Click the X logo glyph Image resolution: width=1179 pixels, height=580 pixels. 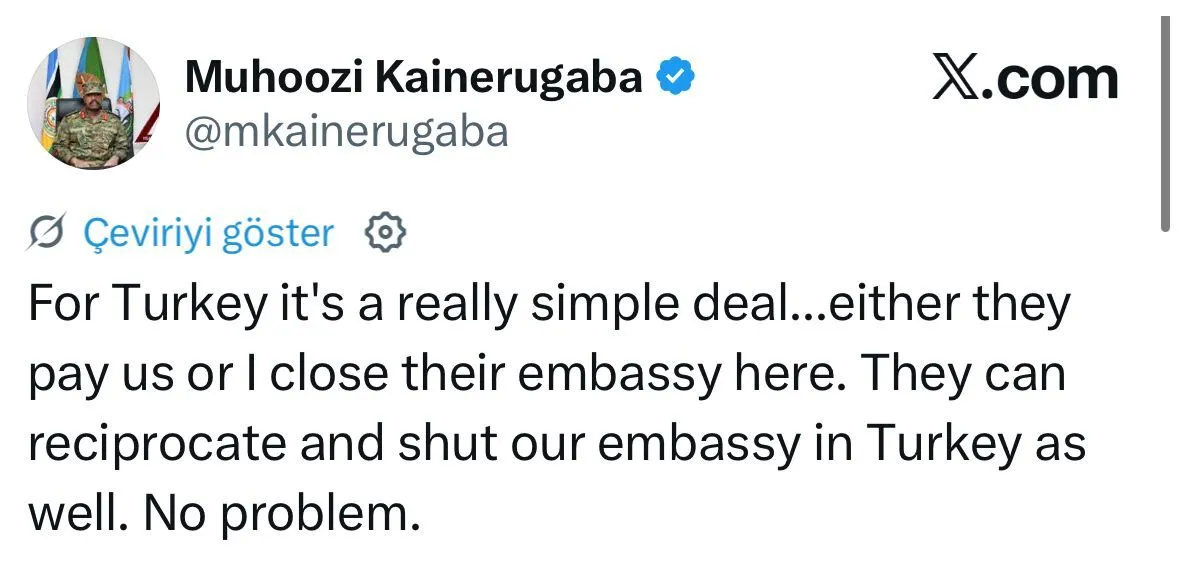[x=954, y=79]
